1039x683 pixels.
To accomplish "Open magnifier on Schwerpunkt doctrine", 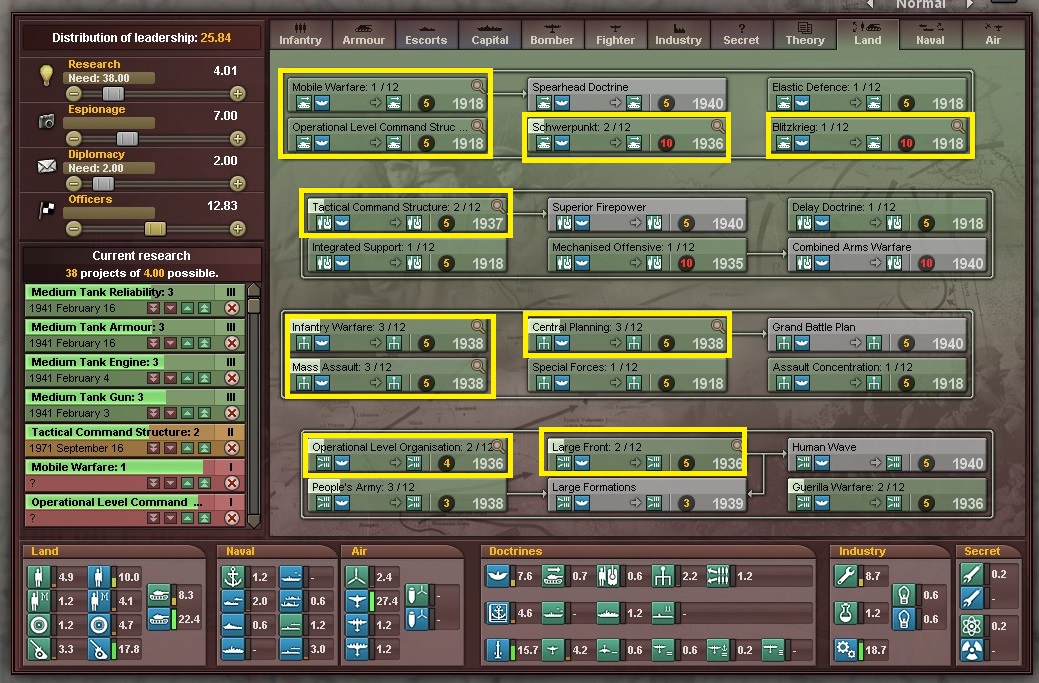I will click(718, 126).
